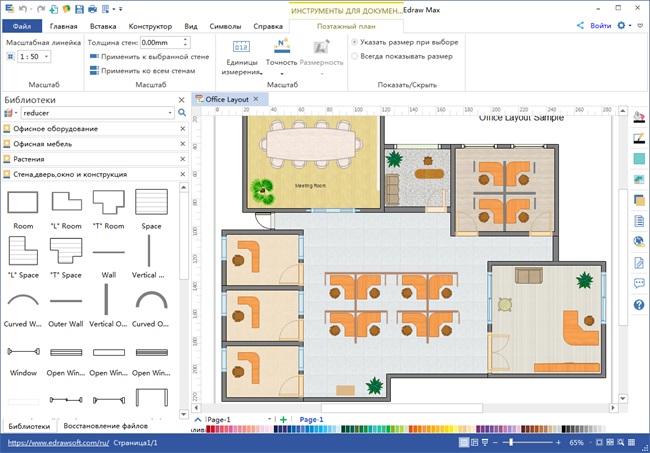Click the Войти sign-in button
Viewport: 650px width, 453px height.
coord(600,25)
